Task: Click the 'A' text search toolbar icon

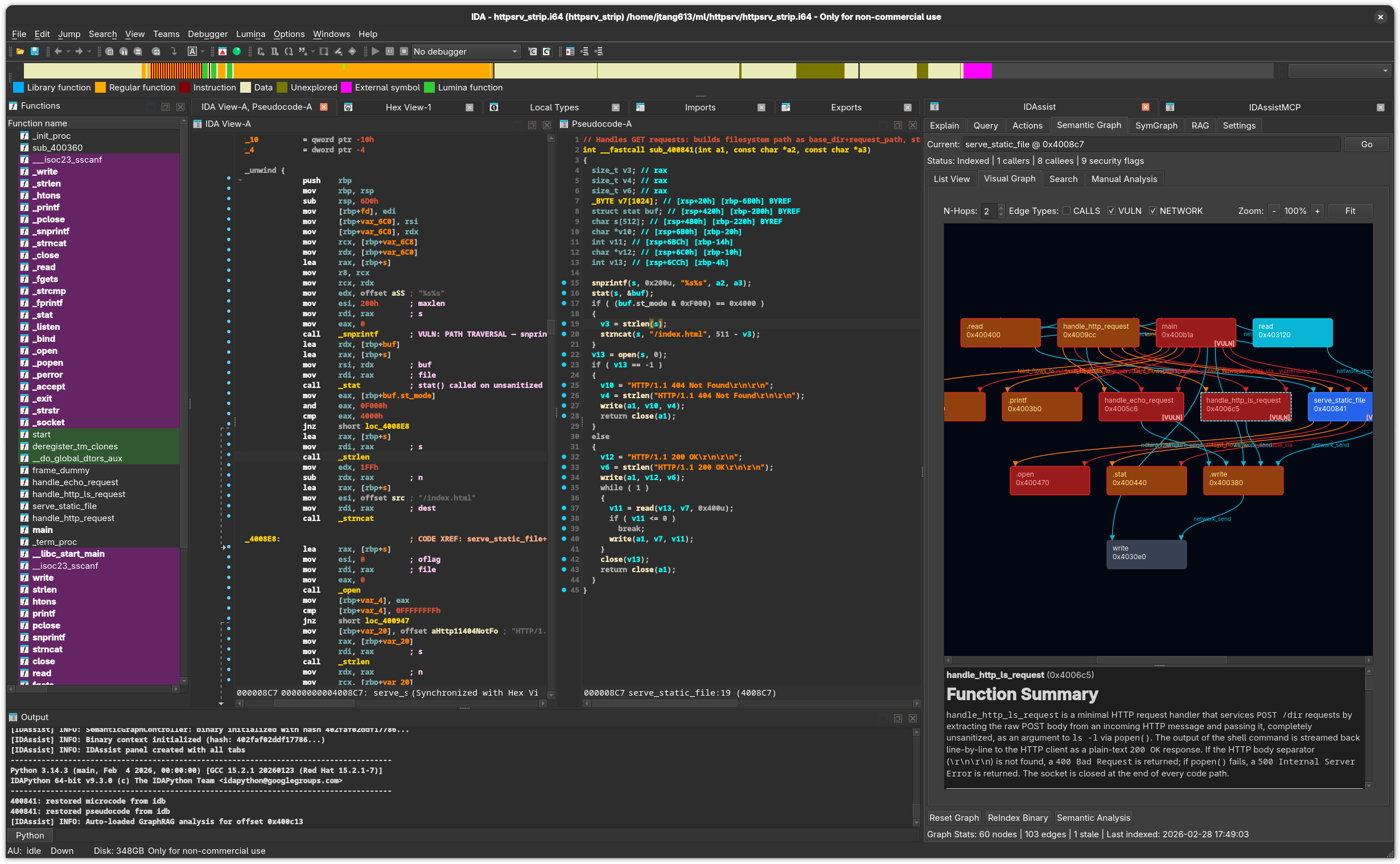Action: (x=193, y=51)
